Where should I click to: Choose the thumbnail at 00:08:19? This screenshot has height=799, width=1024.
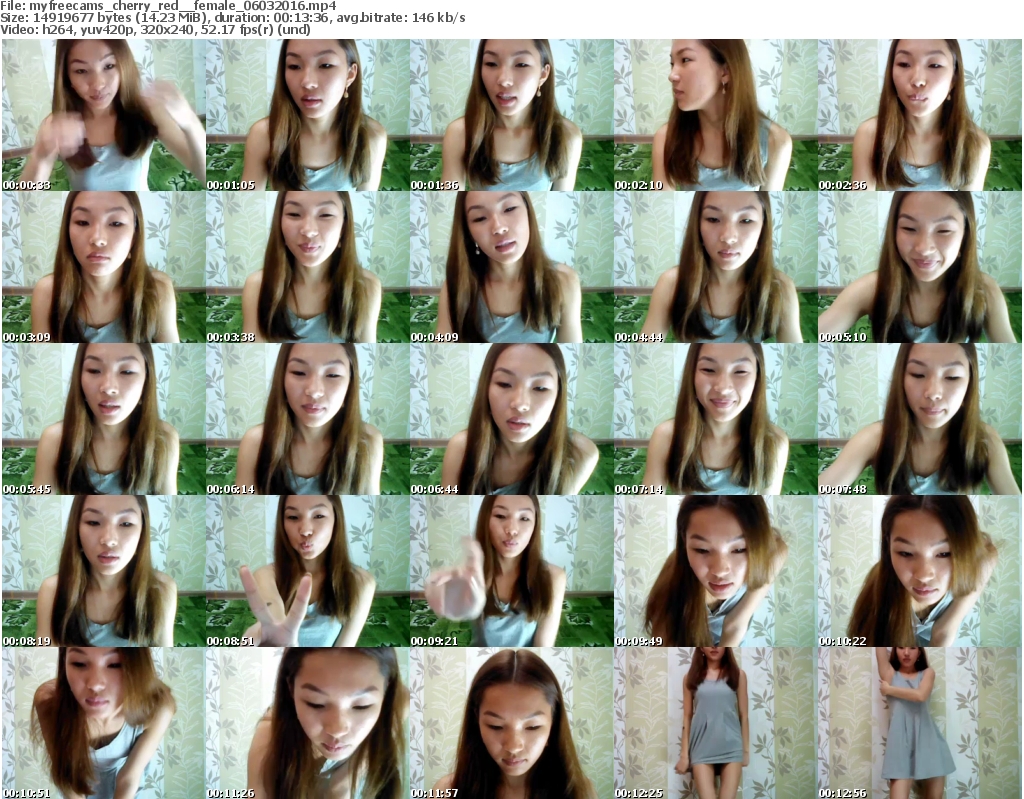point(103,571)
